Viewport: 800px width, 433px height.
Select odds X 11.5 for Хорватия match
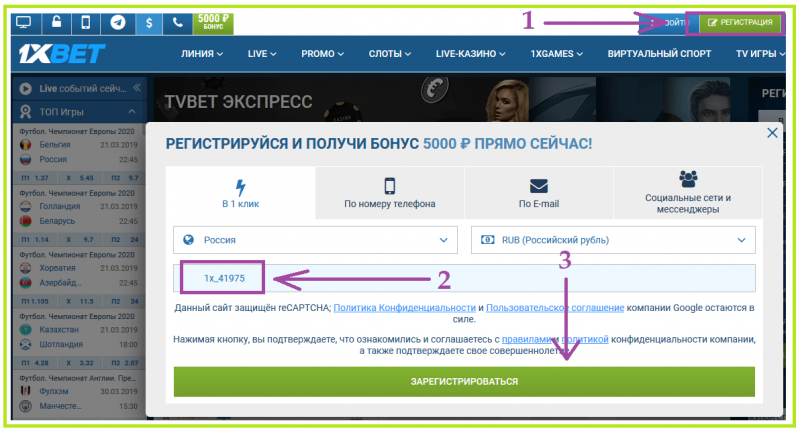point(80,301)
